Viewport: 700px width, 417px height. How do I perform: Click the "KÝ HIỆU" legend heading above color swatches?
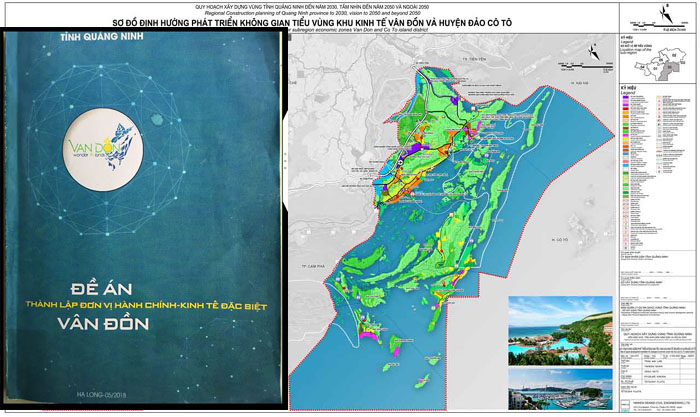(x=628, y=88)
